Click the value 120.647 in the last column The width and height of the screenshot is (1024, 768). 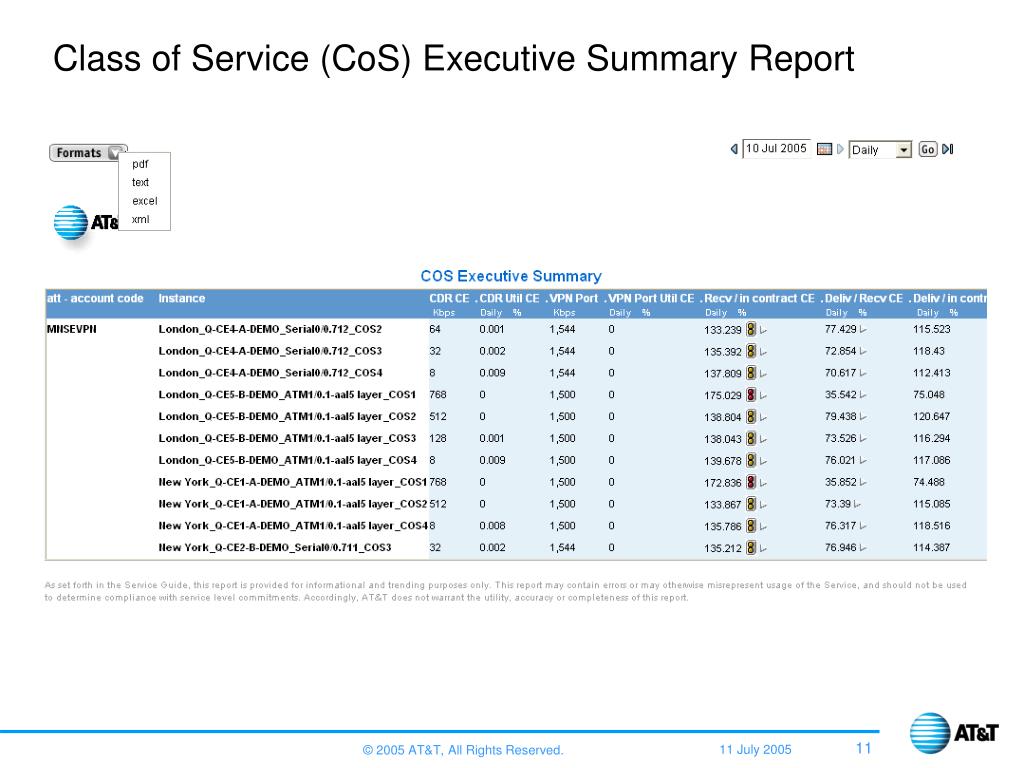[931, 417]
